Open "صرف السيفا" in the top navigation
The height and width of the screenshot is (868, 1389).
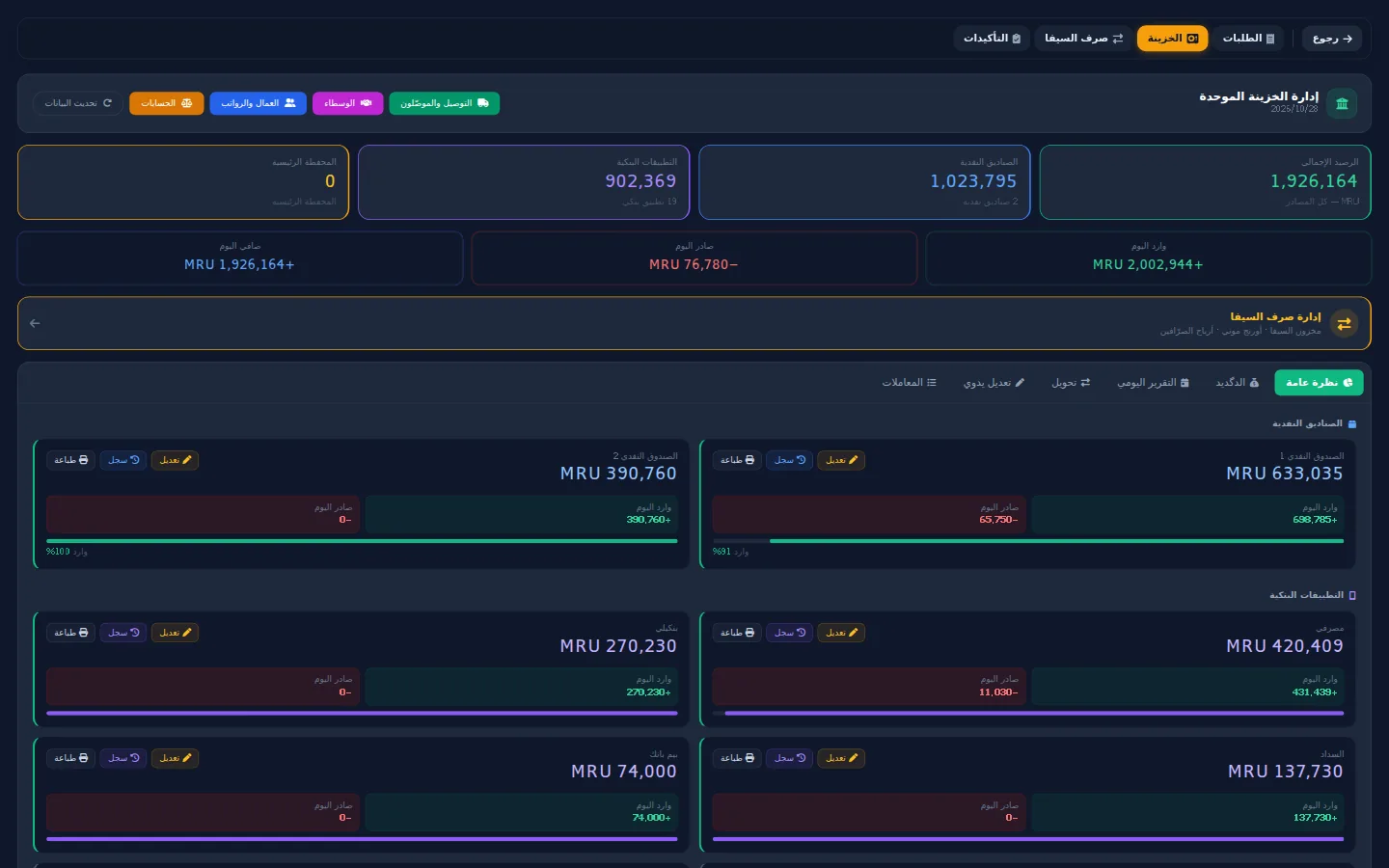click(x=1083, y=39)
